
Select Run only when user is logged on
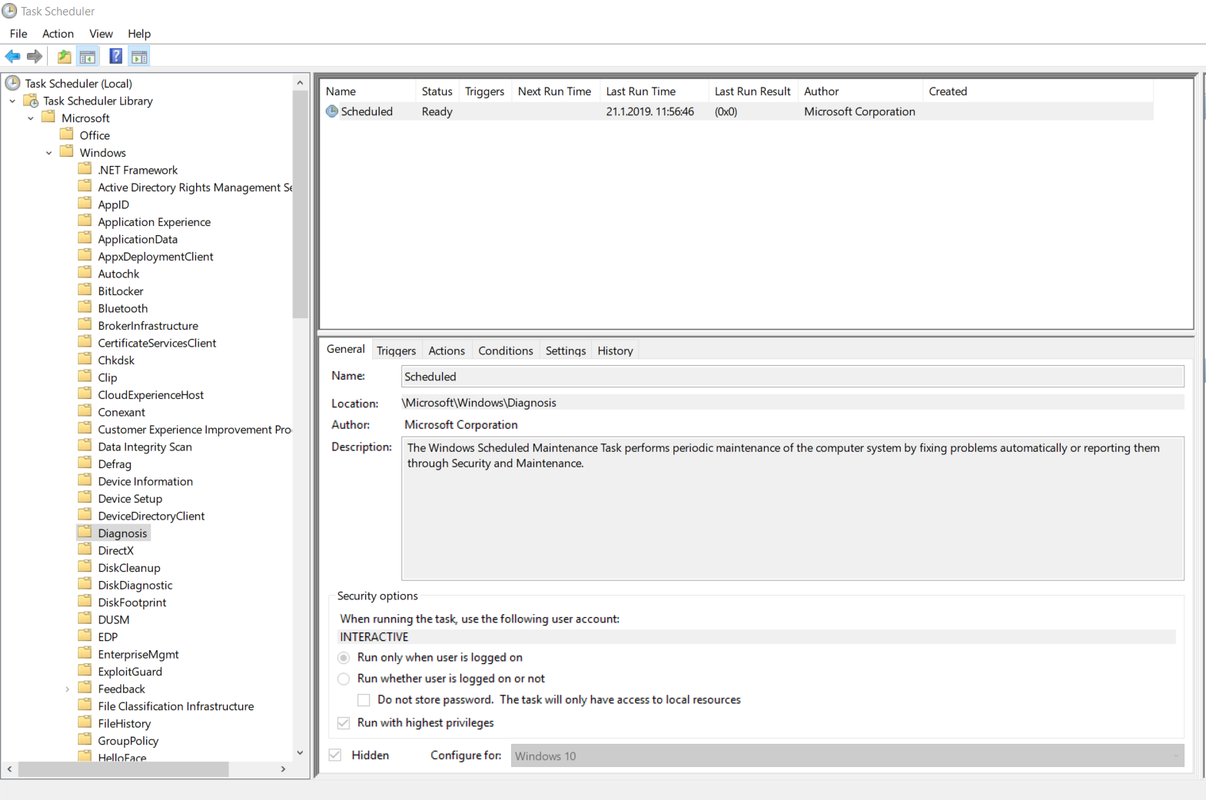click(343, 658)
